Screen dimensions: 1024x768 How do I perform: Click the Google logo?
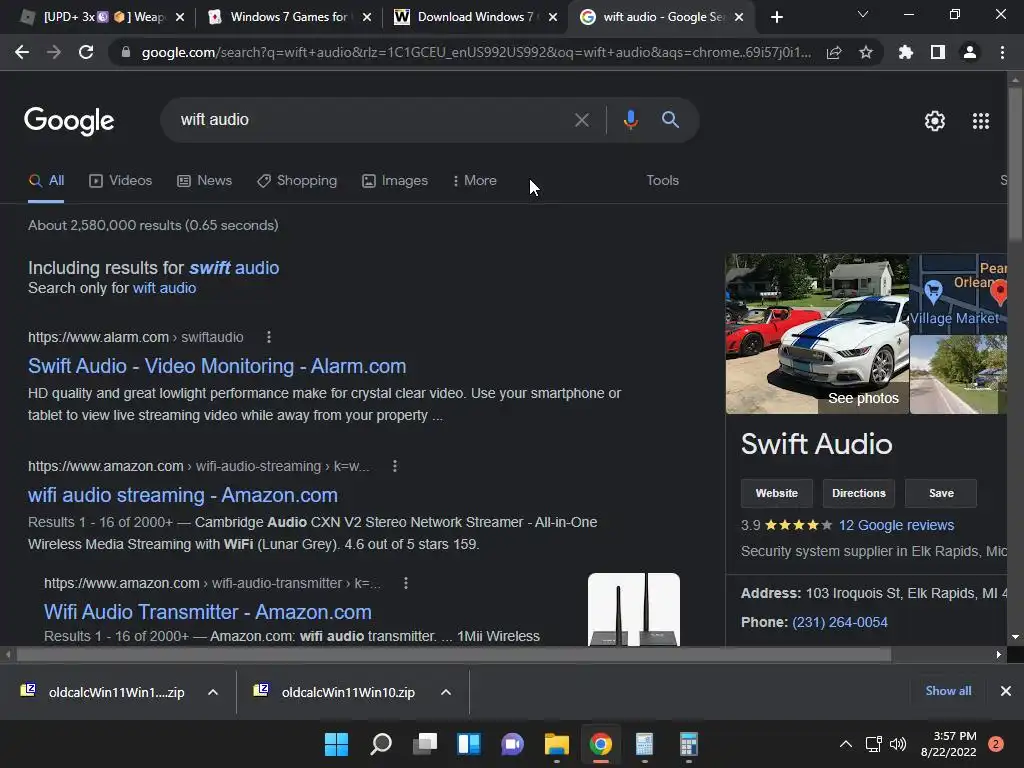pos(69,121)
